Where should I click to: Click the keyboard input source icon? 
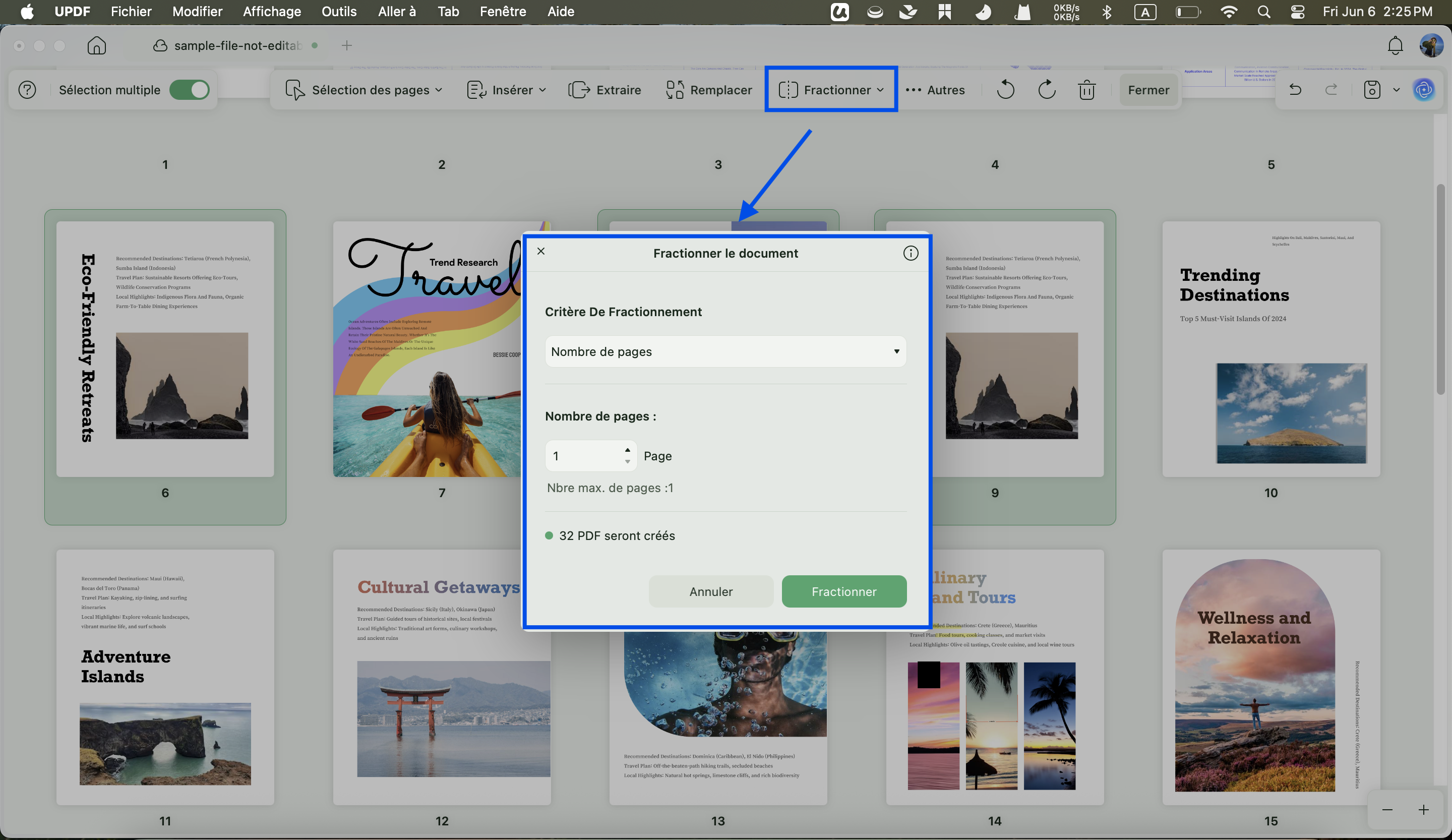pos(1145,12)
